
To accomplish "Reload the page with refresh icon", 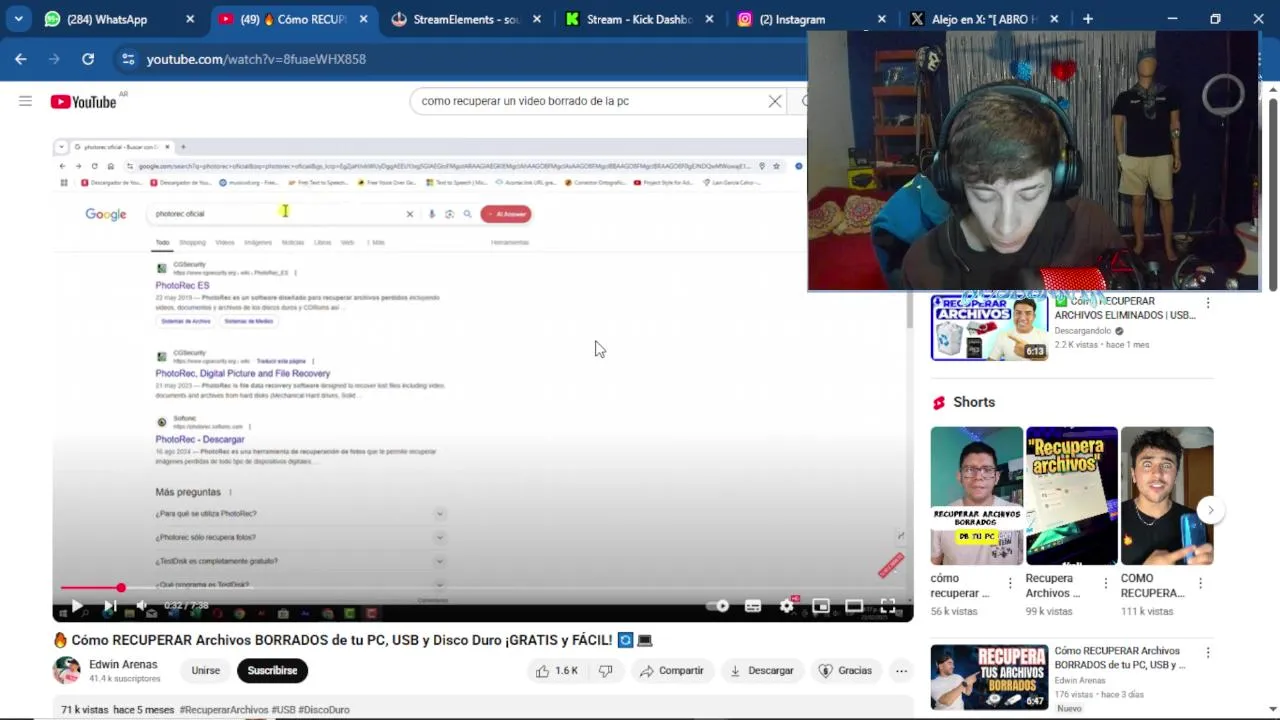I will click(88, 59).
